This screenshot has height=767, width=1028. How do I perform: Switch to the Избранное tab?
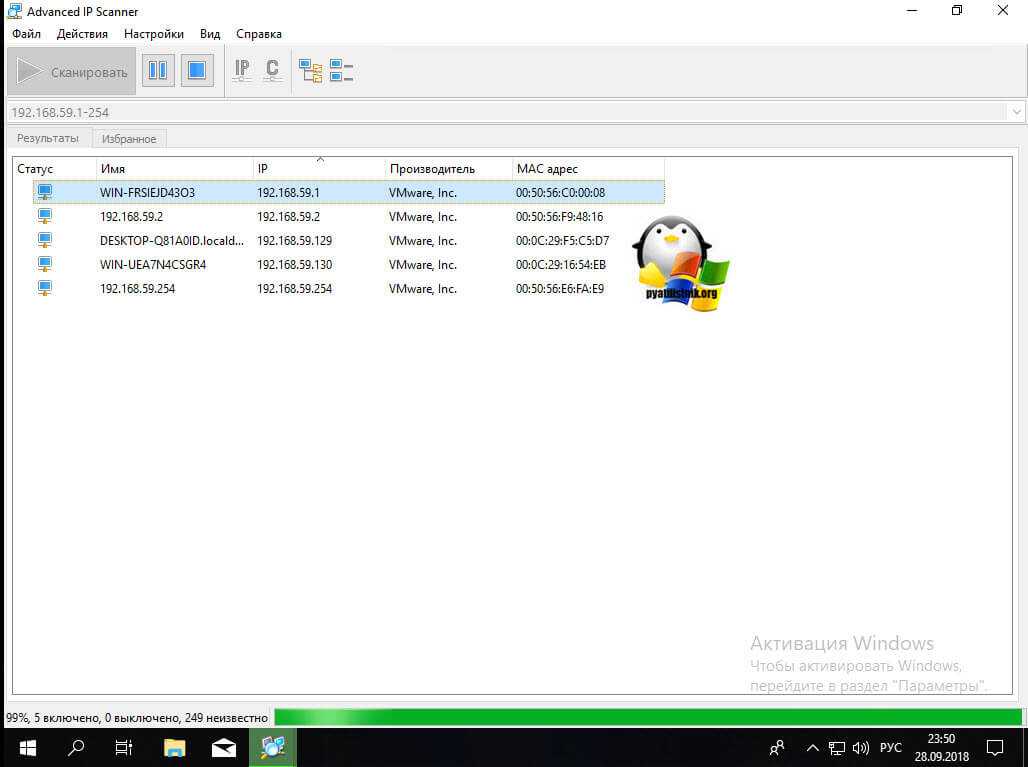tap(129, 139)
